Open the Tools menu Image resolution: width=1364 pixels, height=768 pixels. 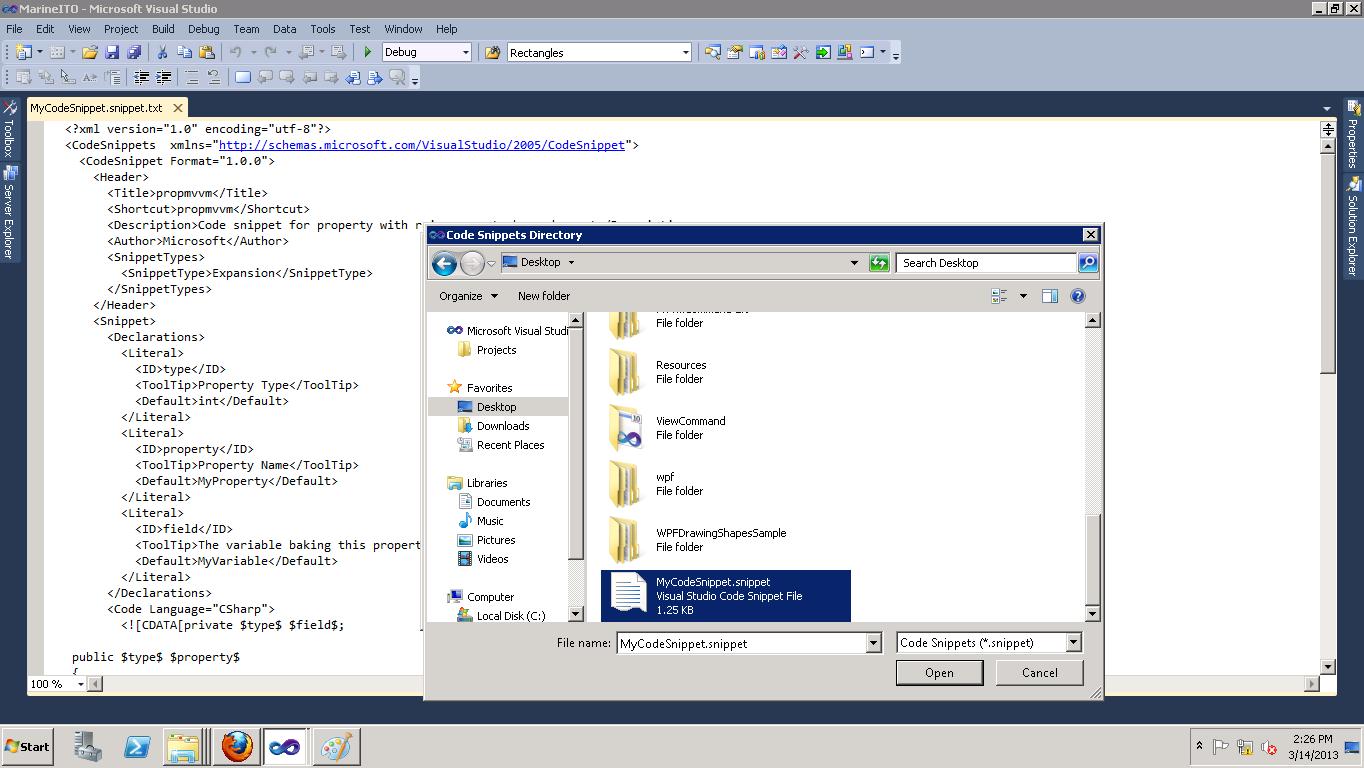point(323,29)
